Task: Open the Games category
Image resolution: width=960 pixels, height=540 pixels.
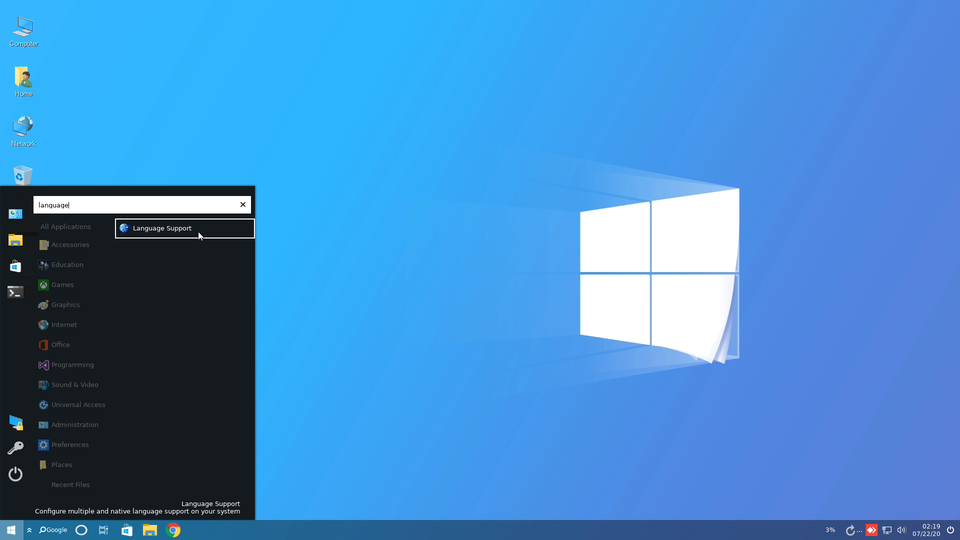Action: (56, 285)
